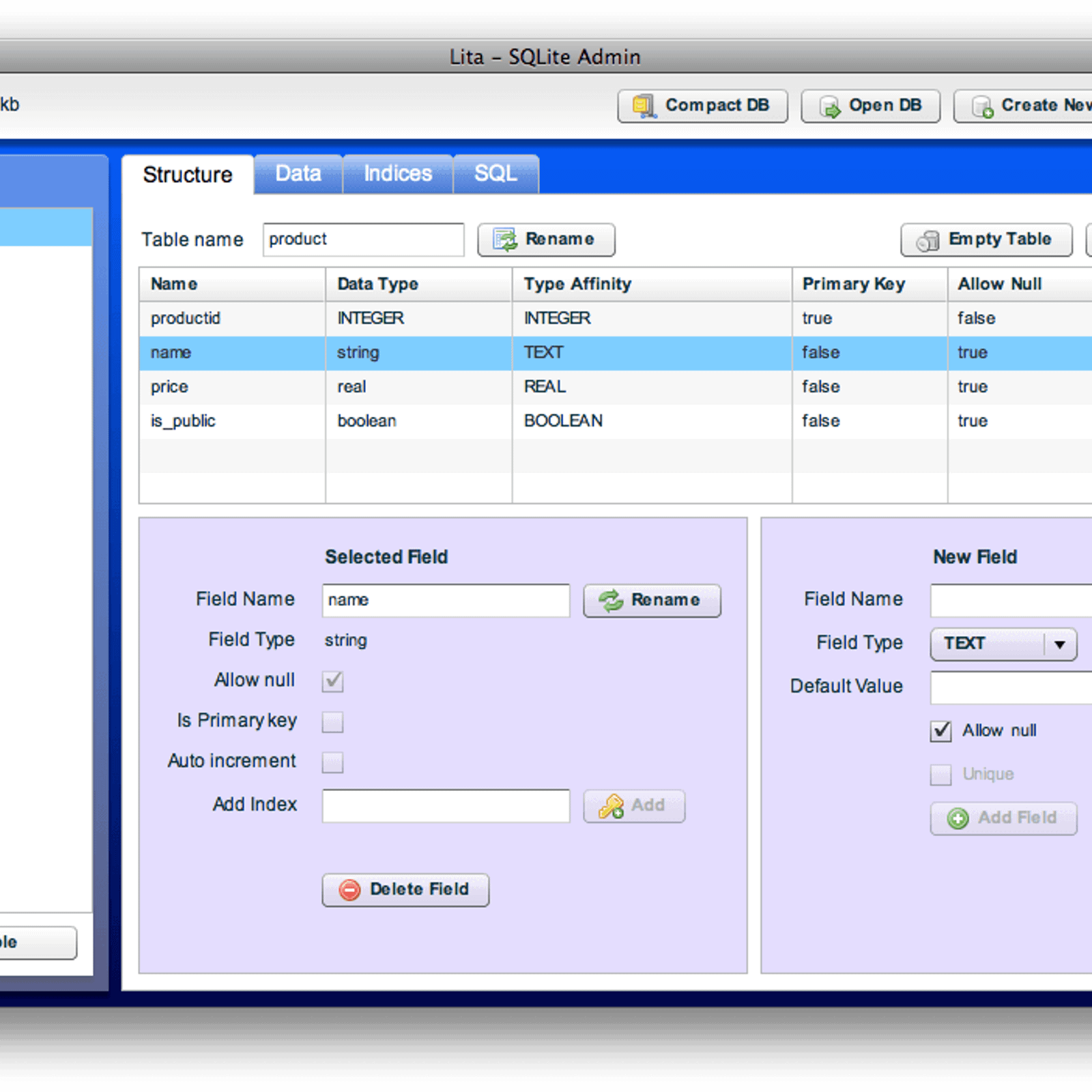The height and width of the screenshot is (1092, 1092).
Task: Click the Empty Table trash icon
Action: click(928, 240)
